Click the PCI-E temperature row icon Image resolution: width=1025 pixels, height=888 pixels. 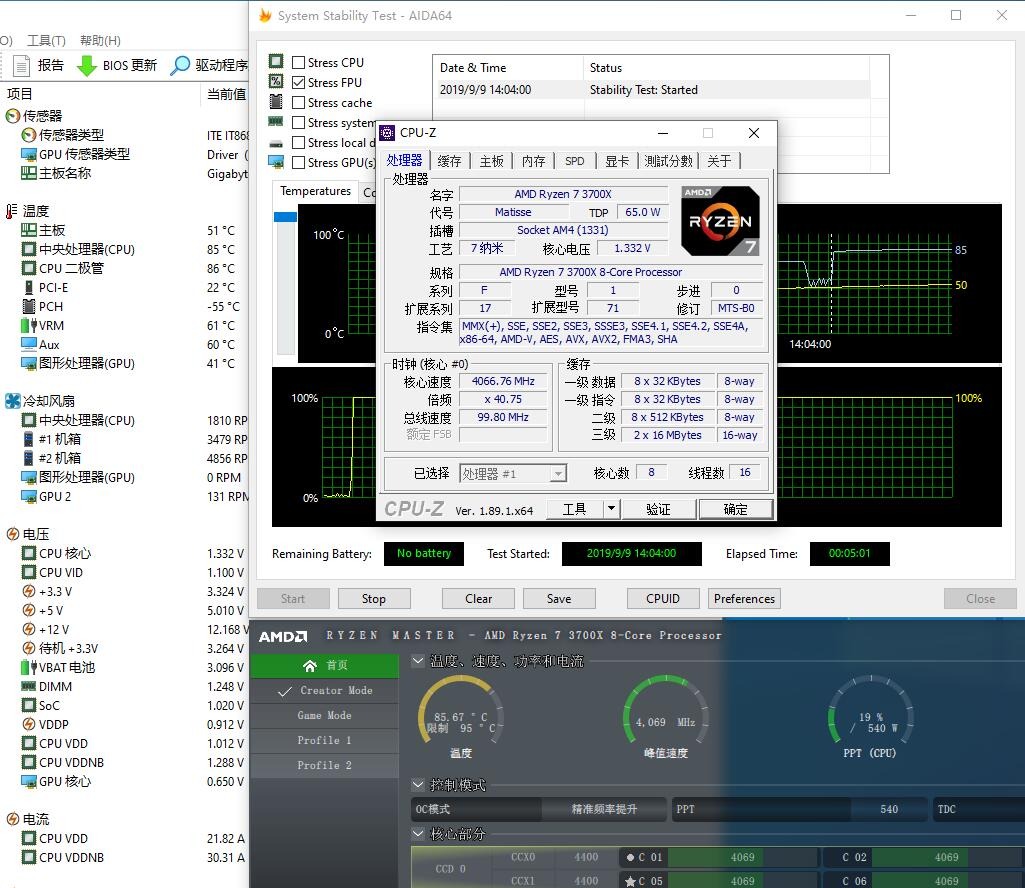pyautogui.click(x=29, y=287)
